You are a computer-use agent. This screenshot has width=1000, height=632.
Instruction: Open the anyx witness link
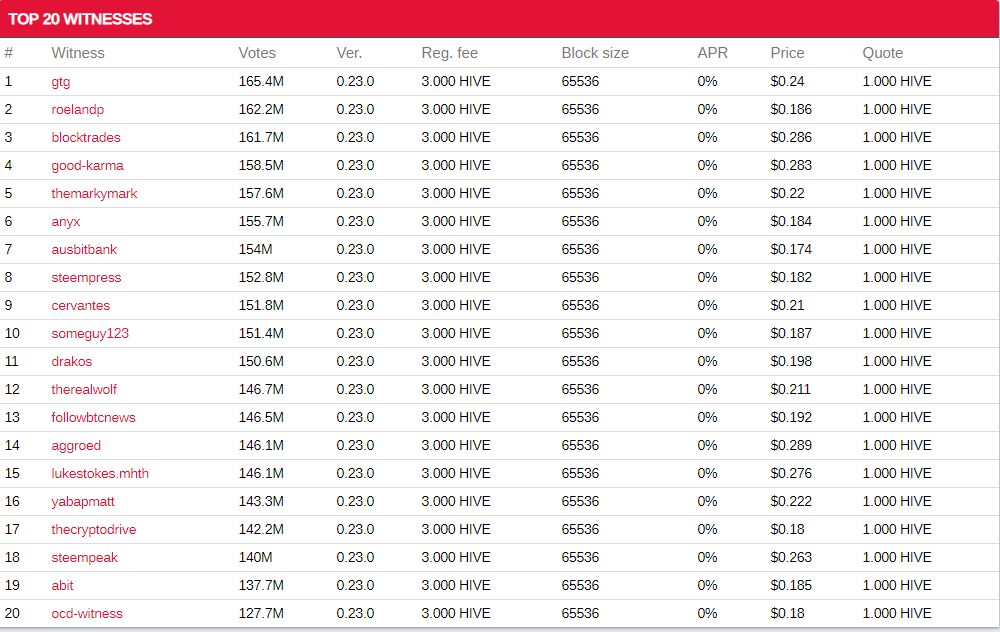point(66,222)
